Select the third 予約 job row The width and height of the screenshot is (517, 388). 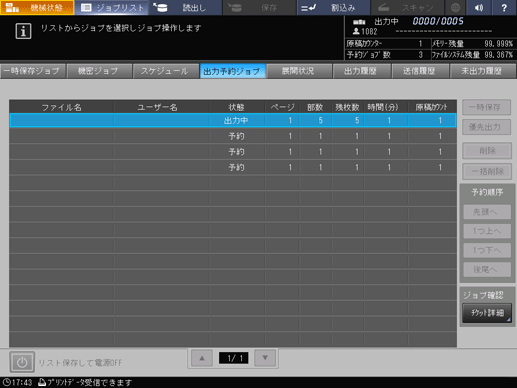point(233,167)
